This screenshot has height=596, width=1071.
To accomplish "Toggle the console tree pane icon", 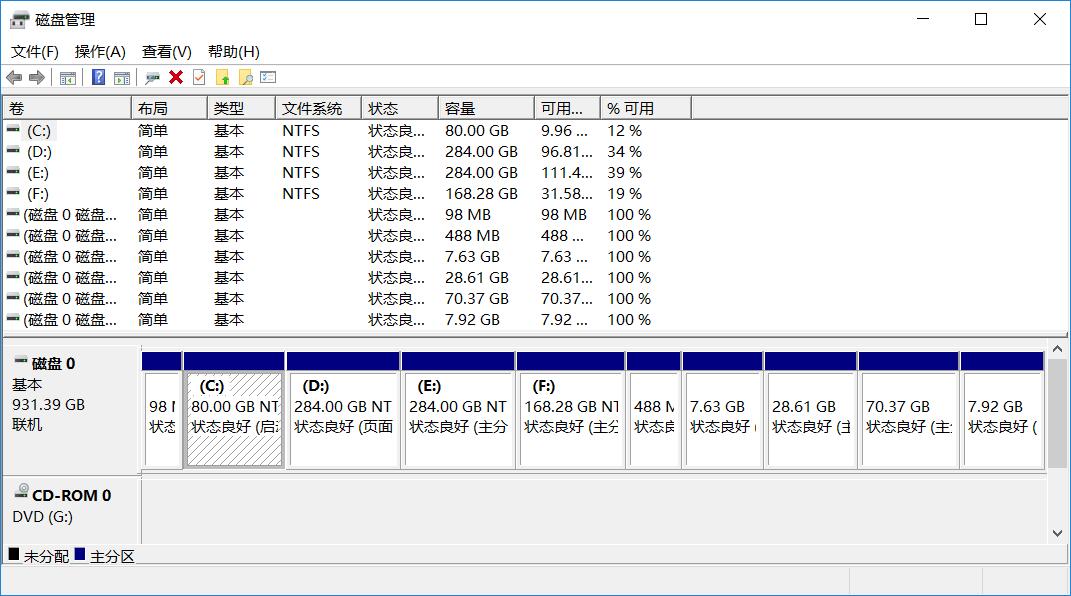I will coord(68,77).
